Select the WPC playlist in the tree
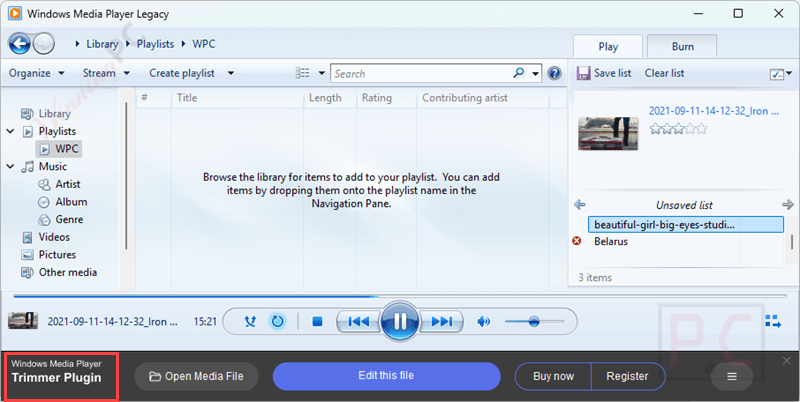The image size is (800, 402). tap(59, 149)
